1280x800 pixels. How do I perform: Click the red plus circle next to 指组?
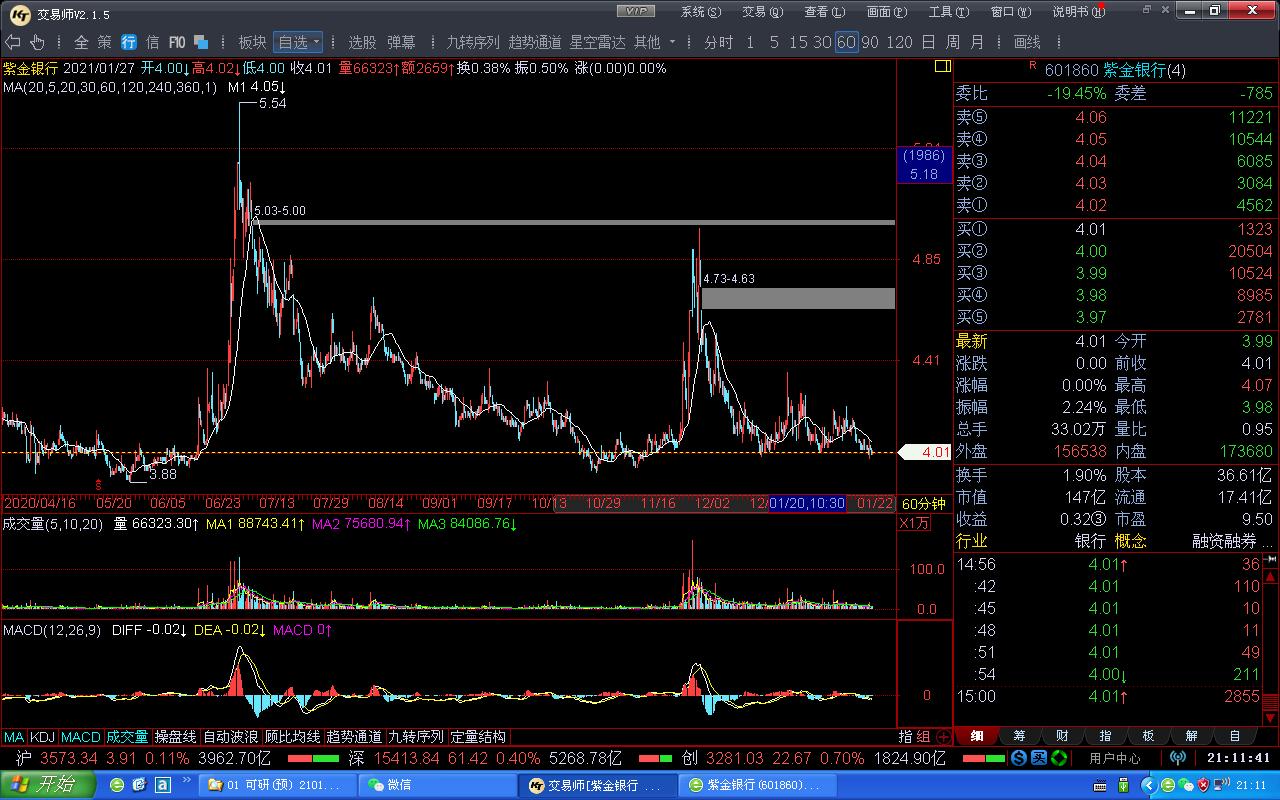943,736
